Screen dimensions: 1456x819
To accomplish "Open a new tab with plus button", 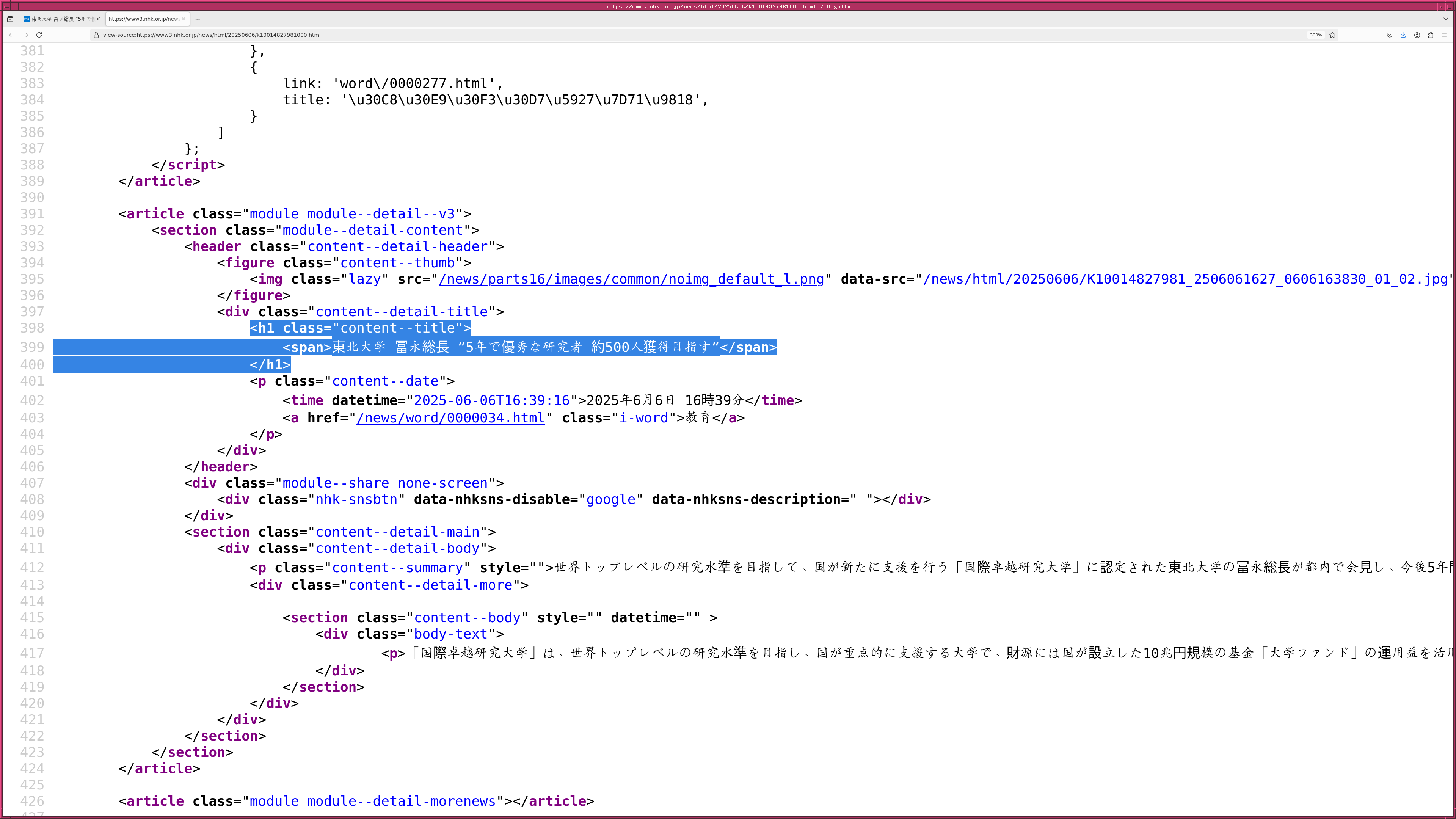I will (198, 19).
